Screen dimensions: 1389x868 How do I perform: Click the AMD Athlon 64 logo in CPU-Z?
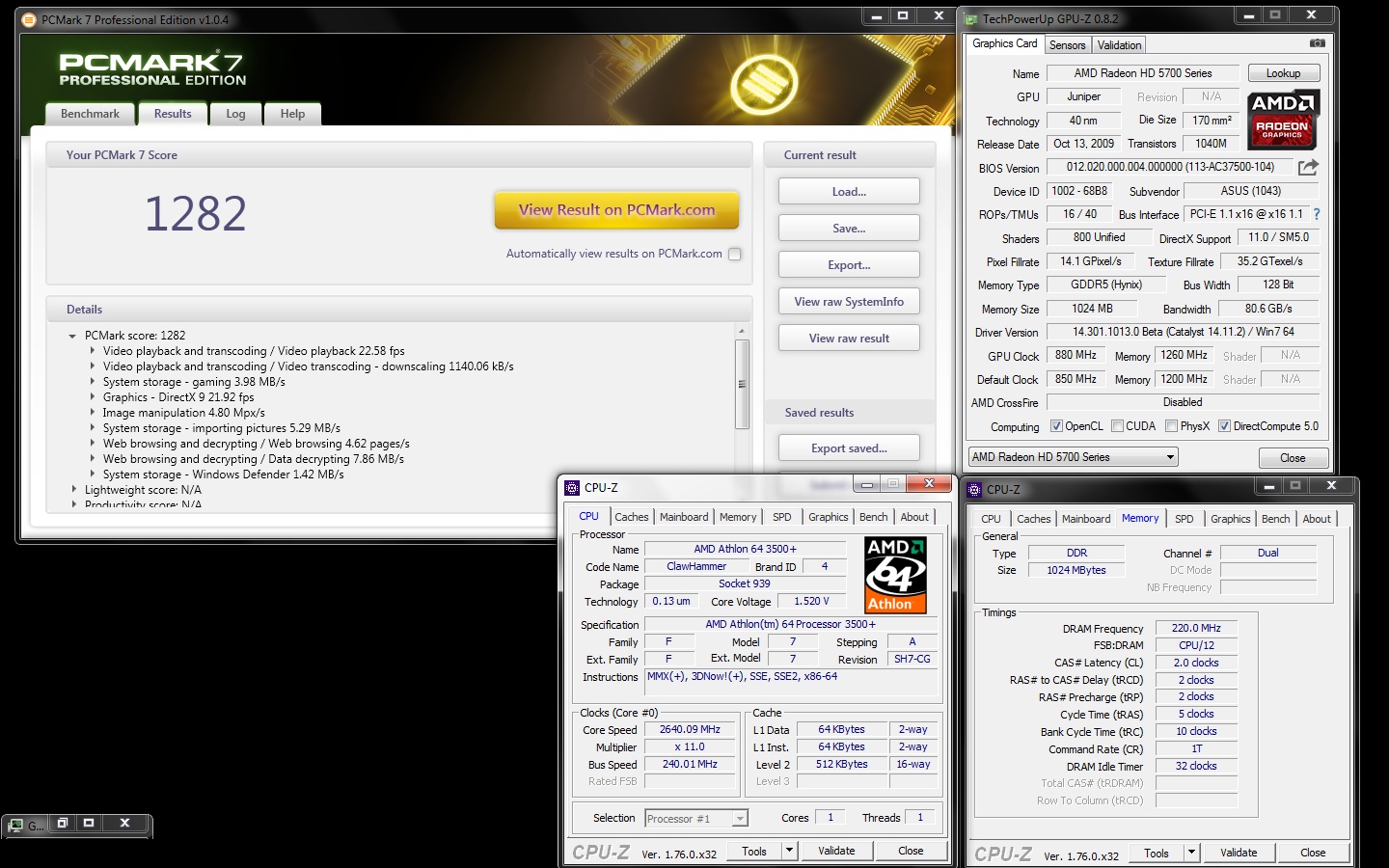pos(896,576)
